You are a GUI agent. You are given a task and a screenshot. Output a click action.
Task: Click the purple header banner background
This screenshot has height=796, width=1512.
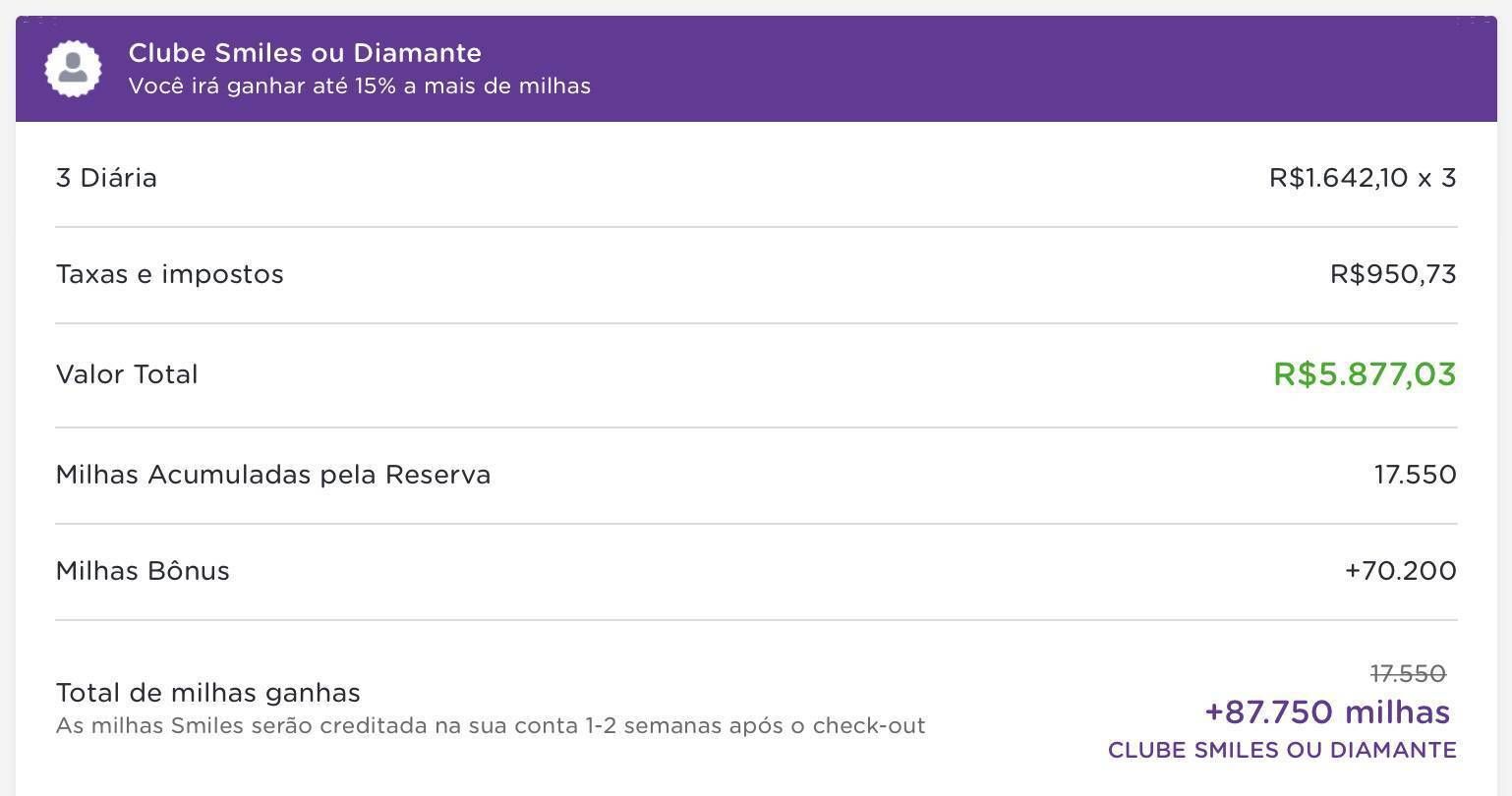point(983,69)
